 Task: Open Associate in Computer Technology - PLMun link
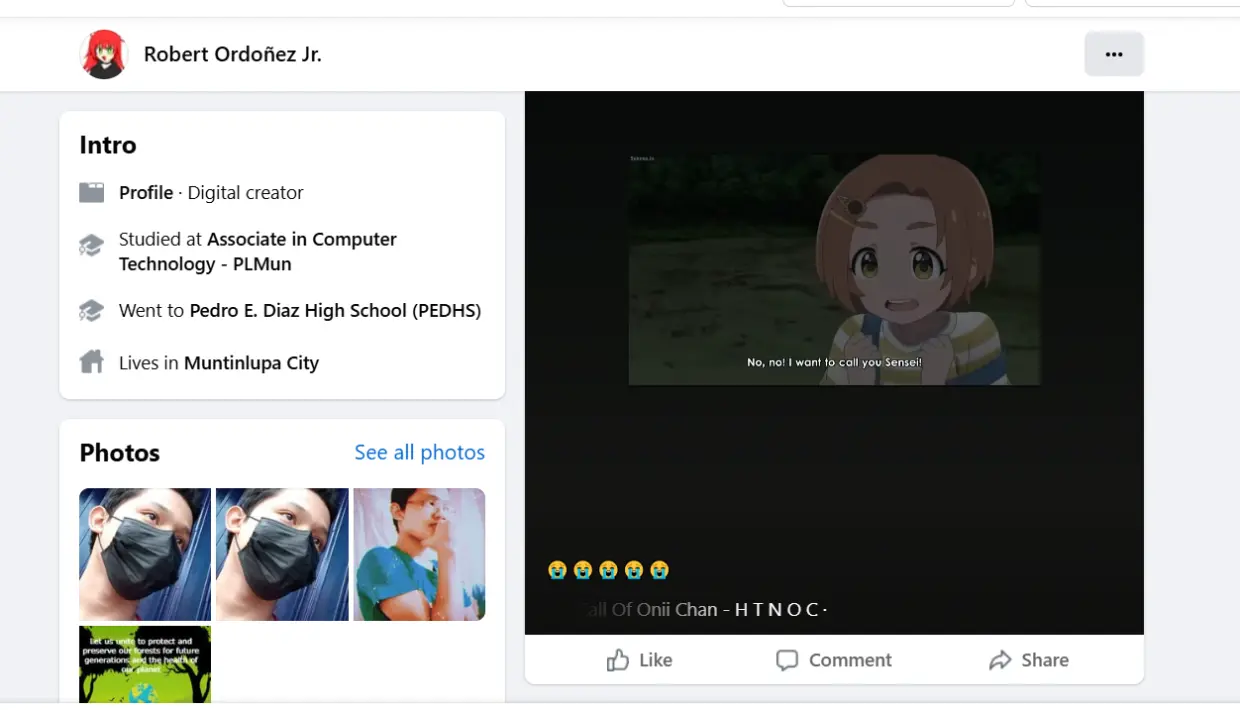257,252
